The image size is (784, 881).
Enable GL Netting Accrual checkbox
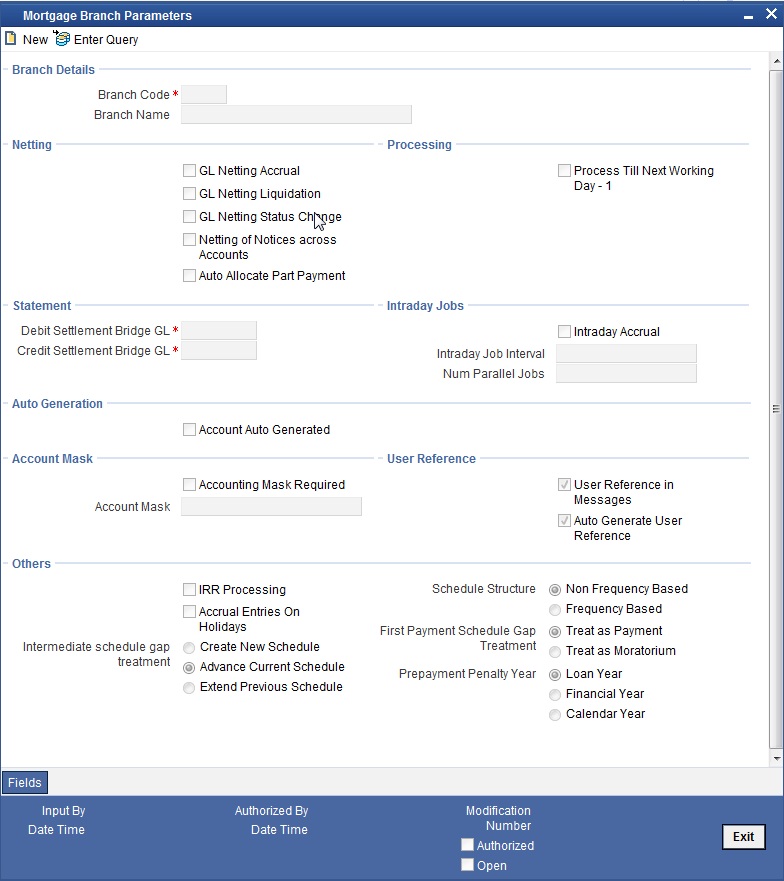click(x=189, y=170)
